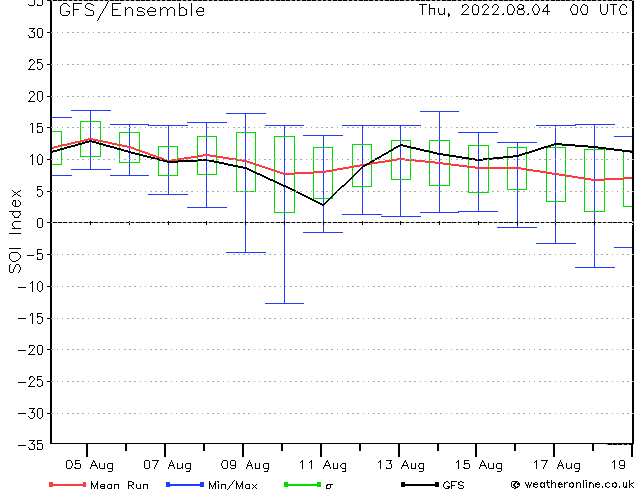Screen dimensions: 634x490
Task: Click the 09 Aug axis label
Action: click(x=245, y=465)
